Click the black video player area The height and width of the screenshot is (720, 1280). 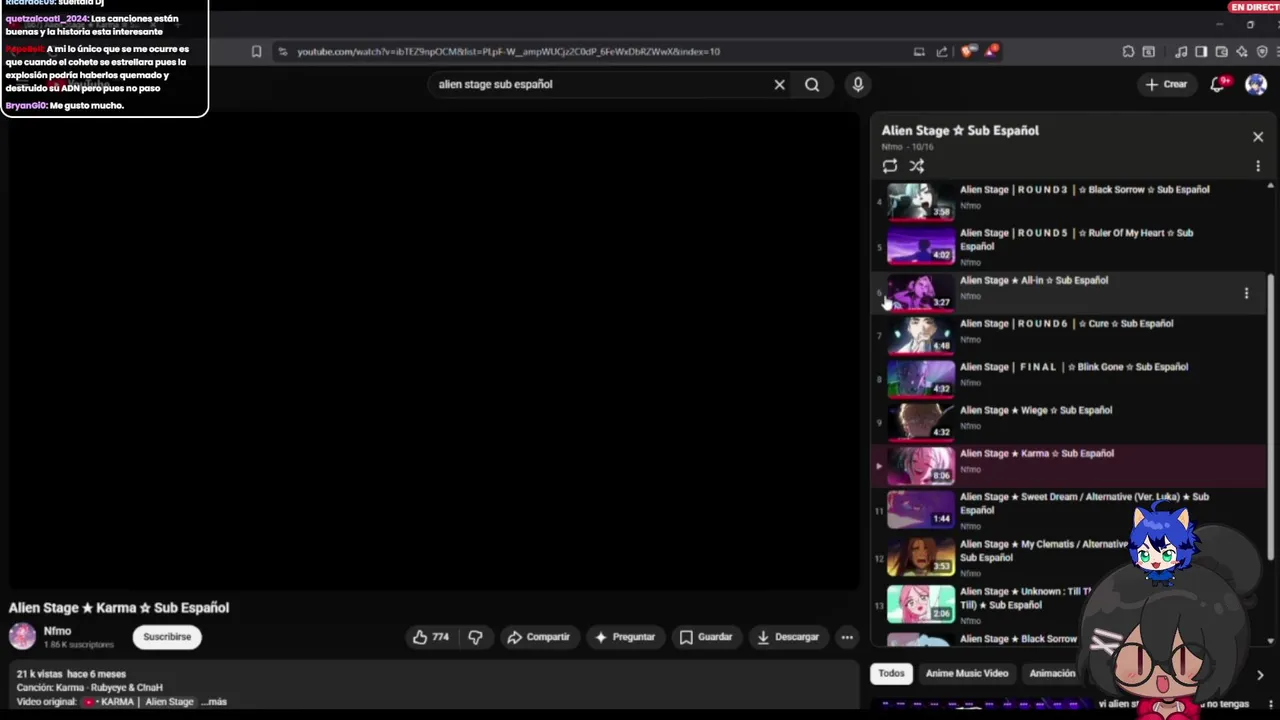(433, 350)
